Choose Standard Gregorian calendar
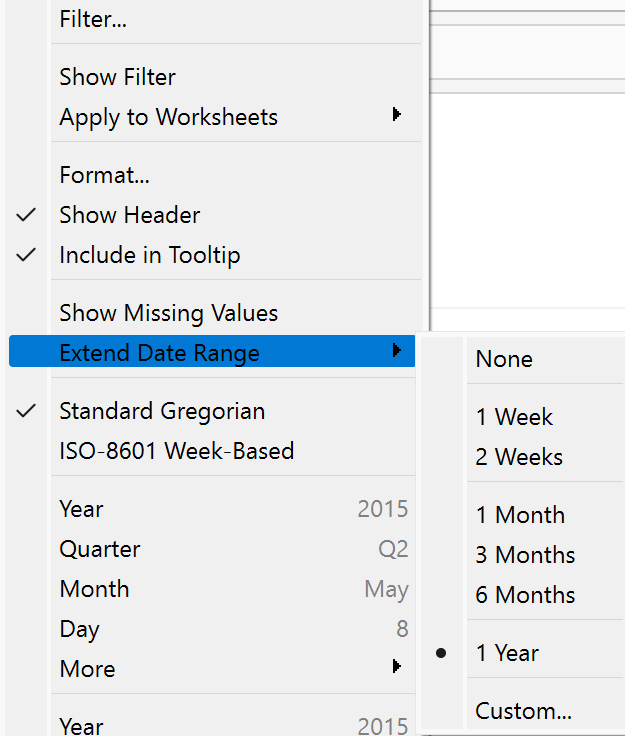Viewport: 625px width, 736px height. [162, 411]
